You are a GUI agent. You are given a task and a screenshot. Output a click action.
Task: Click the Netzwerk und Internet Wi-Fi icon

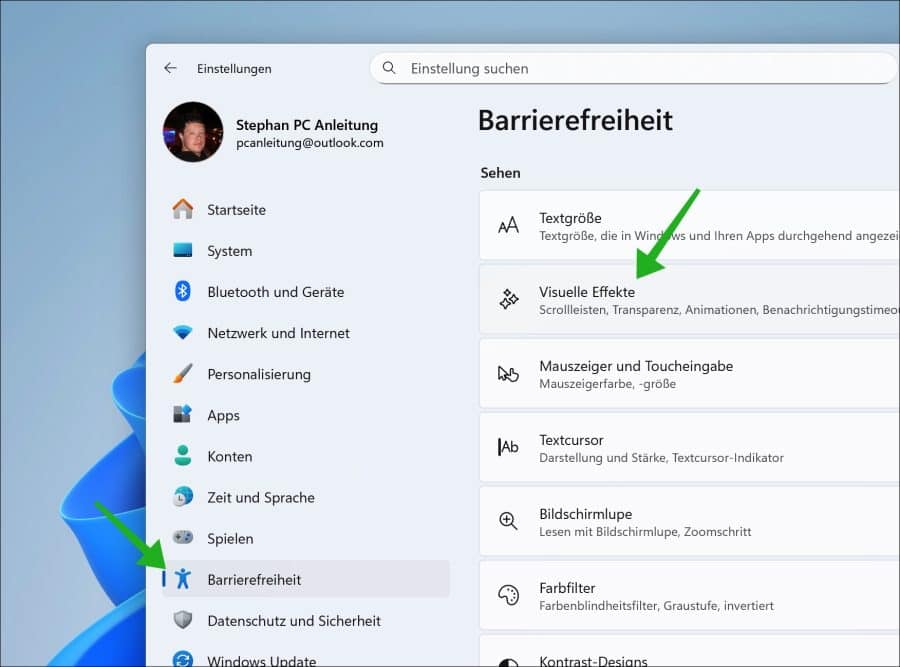click(x=183, y=333)
